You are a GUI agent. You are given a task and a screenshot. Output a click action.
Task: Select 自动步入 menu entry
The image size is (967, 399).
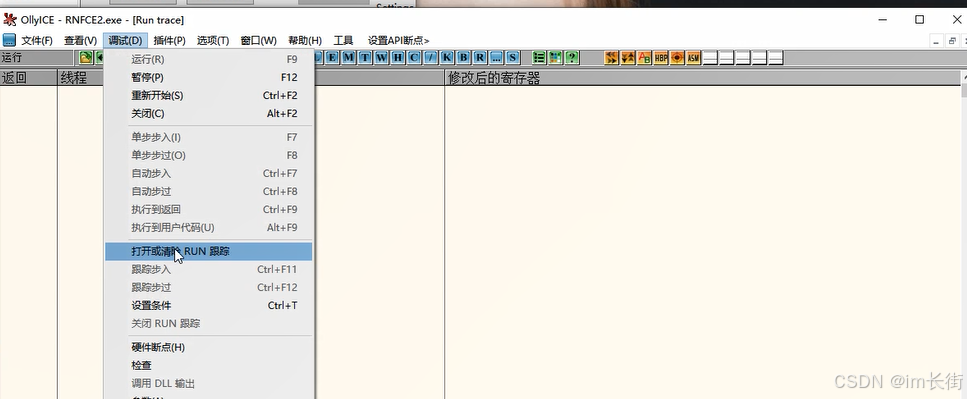point(208,173)
